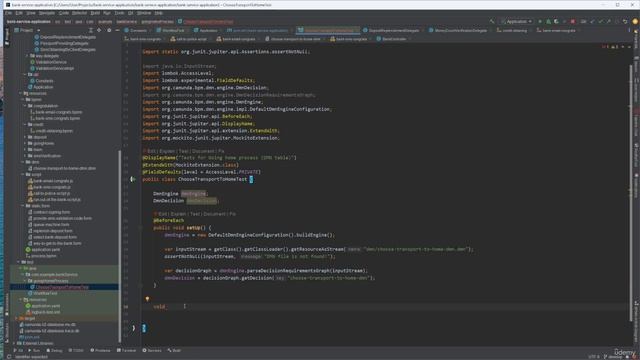This screenshot has height=360, width=640.
Task: Open the TODO tool window button
Action: [76, 351]
